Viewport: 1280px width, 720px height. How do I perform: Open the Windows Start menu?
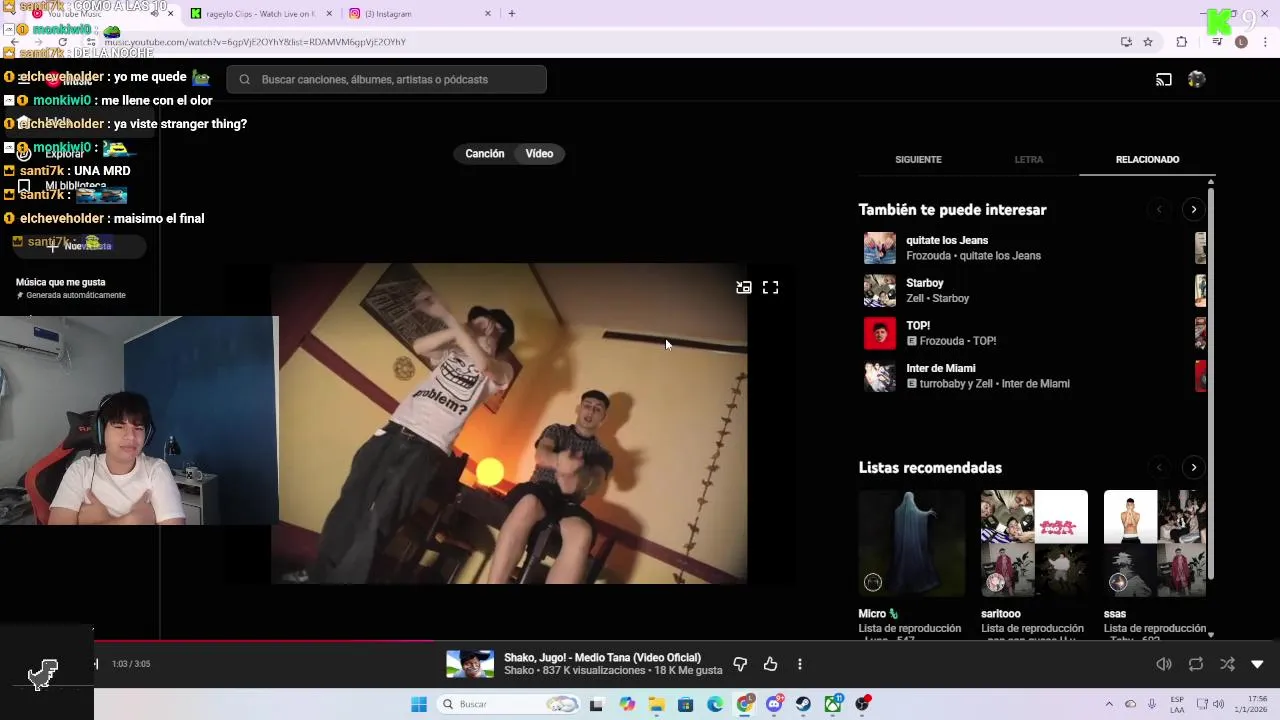(x=419, y=704)
